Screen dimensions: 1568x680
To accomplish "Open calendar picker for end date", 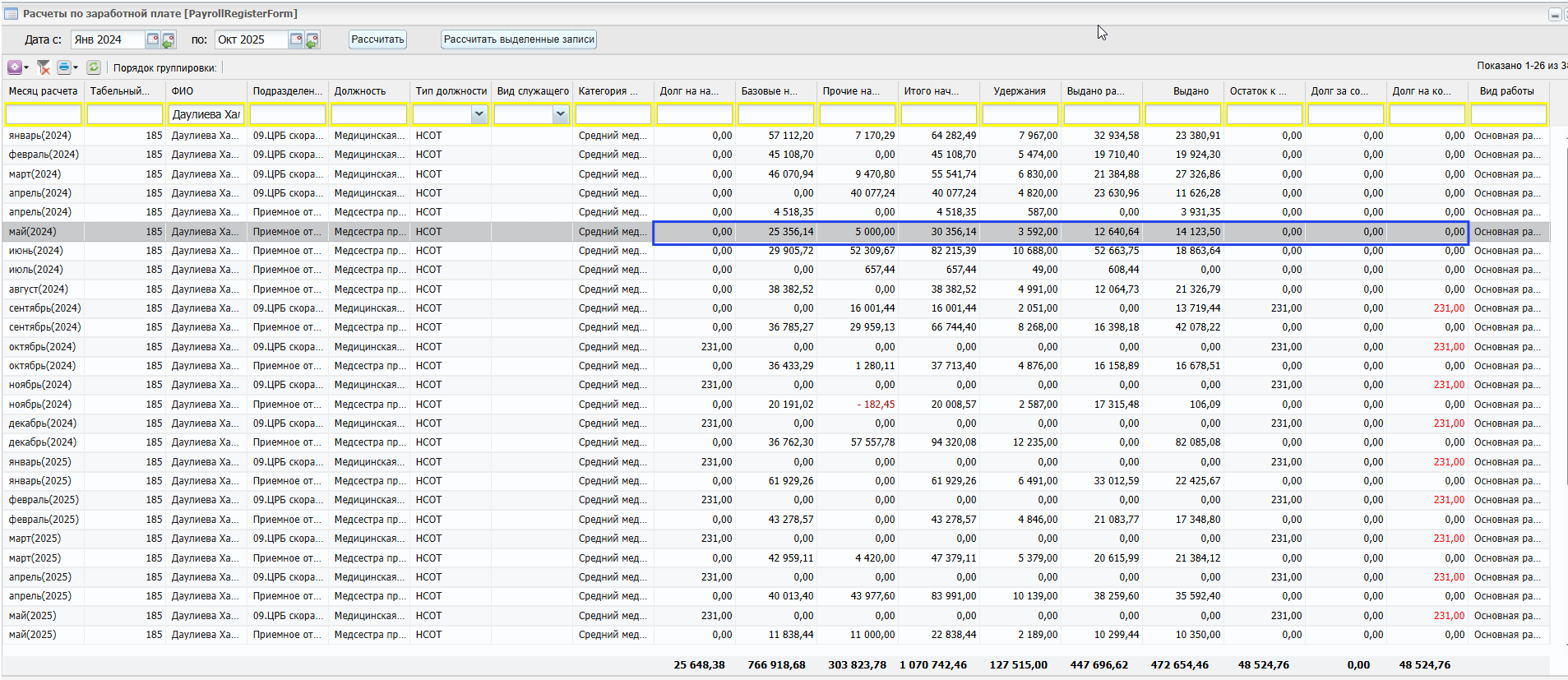I will click(x=296, y=39).
